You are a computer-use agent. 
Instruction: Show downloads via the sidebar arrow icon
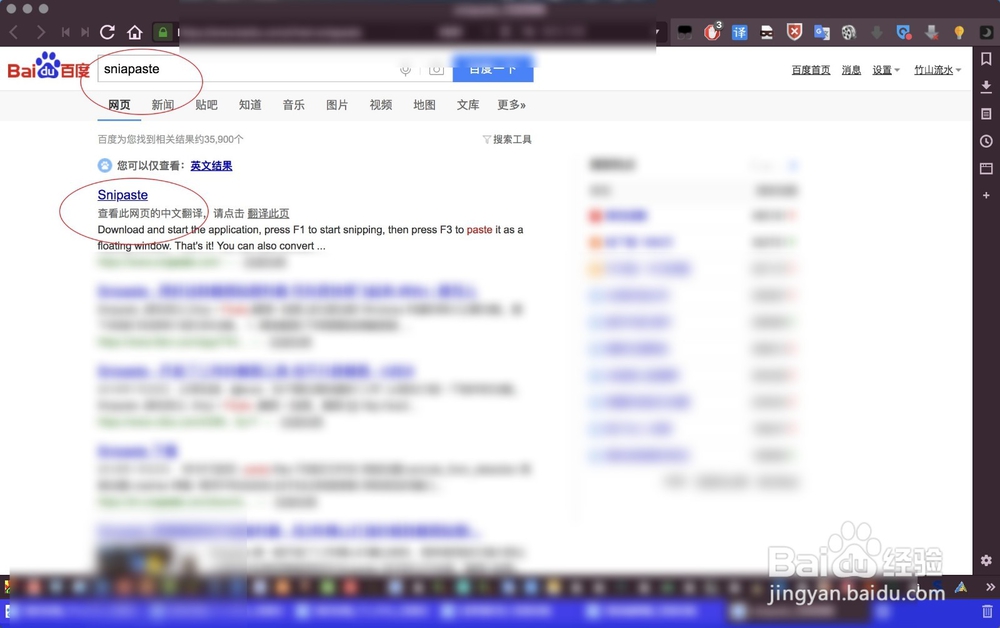coord(988,86)
